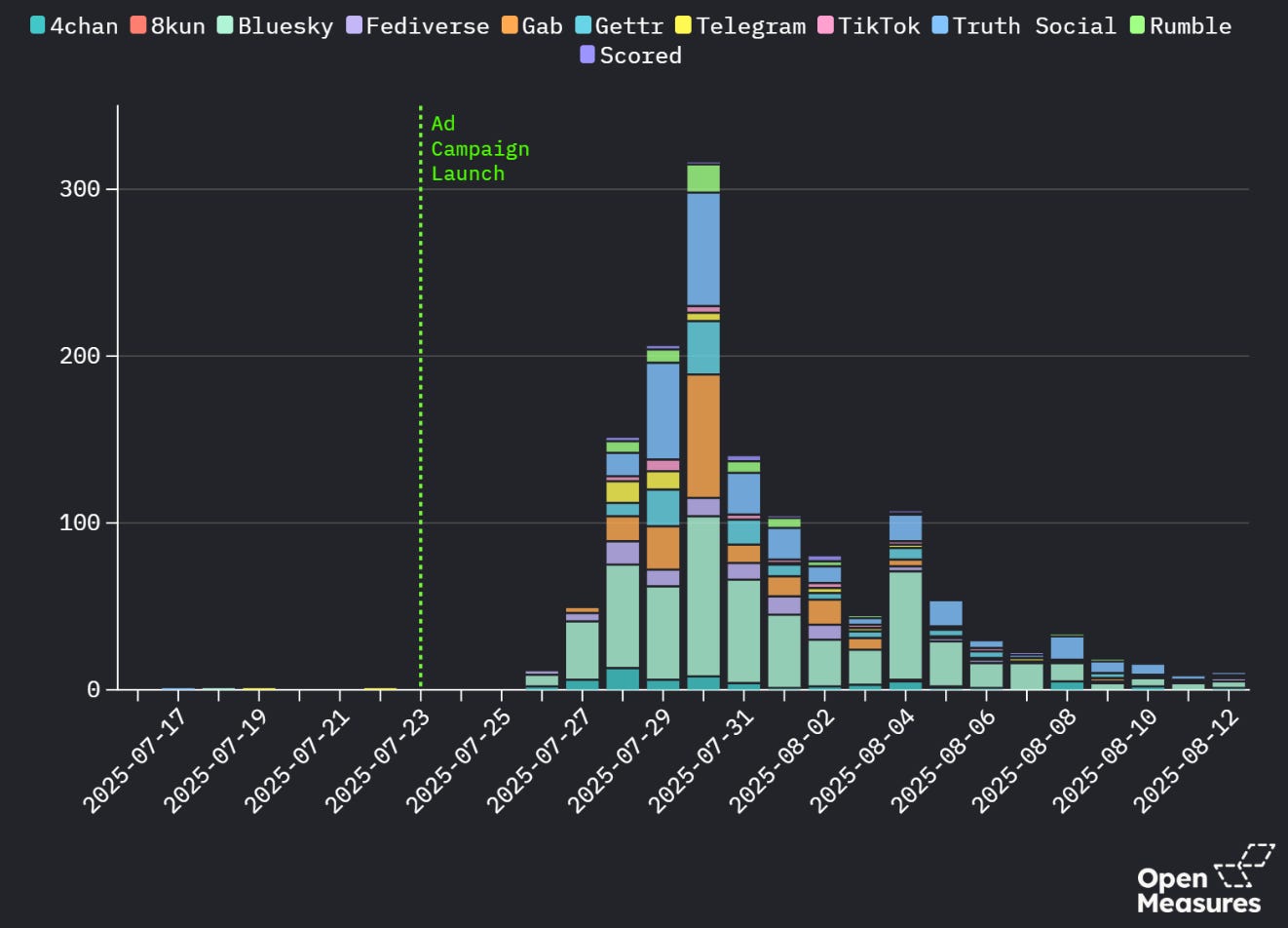This screenshot has width=1288, height=928.
Task: Toggle the Bluesky series label
Action: click(285, 25)
